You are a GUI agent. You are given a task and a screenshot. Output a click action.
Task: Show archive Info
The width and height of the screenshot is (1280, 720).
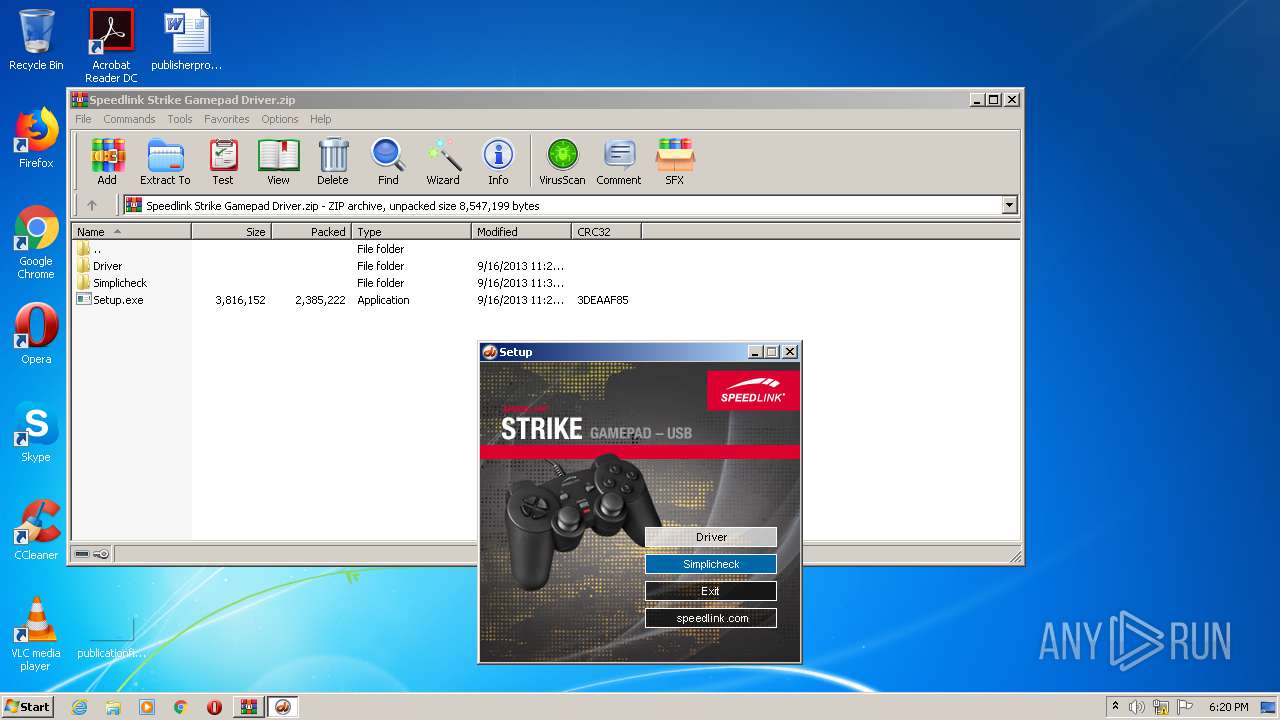coord(498,162)
